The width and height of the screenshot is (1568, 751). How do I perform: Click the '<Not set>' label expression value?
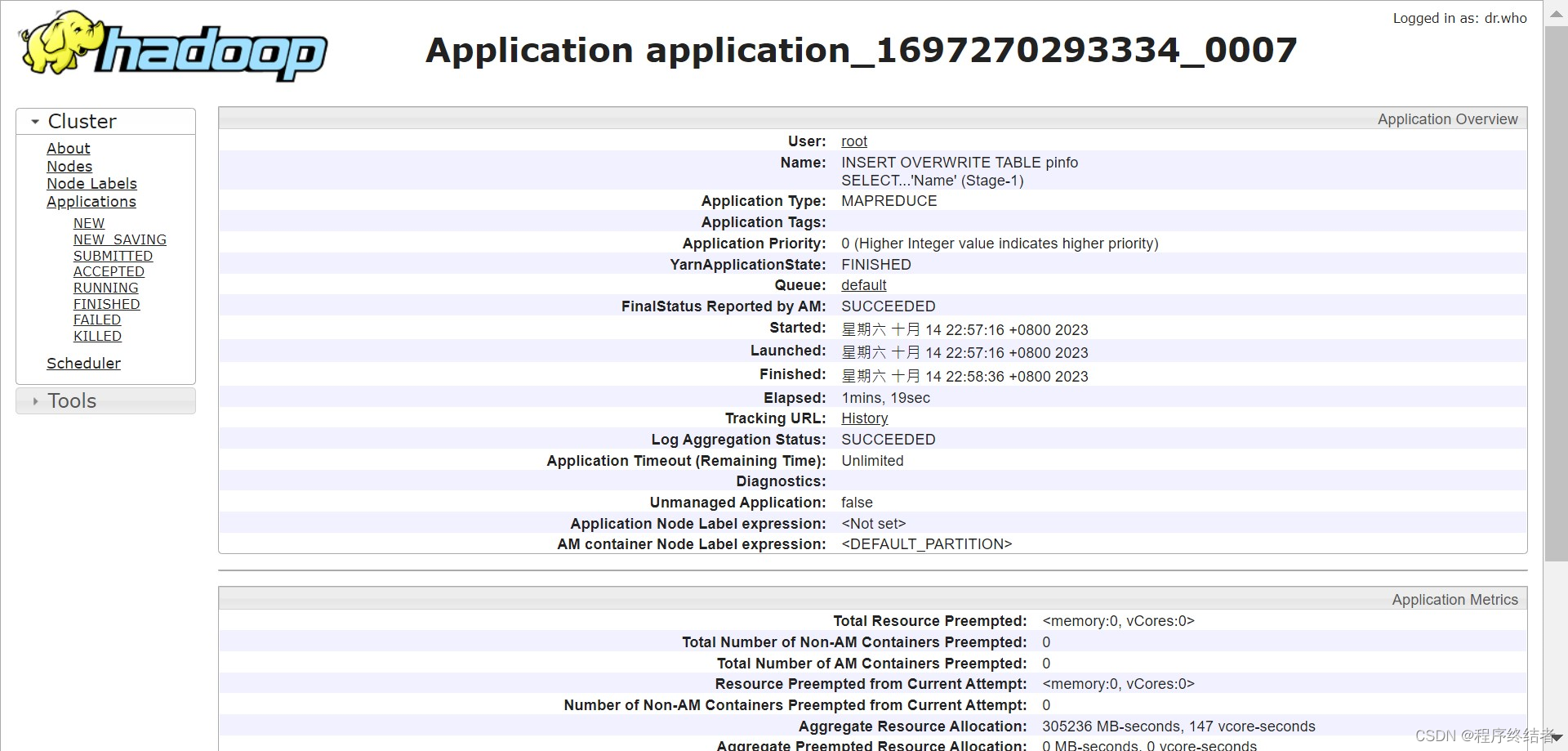point(873,524)
